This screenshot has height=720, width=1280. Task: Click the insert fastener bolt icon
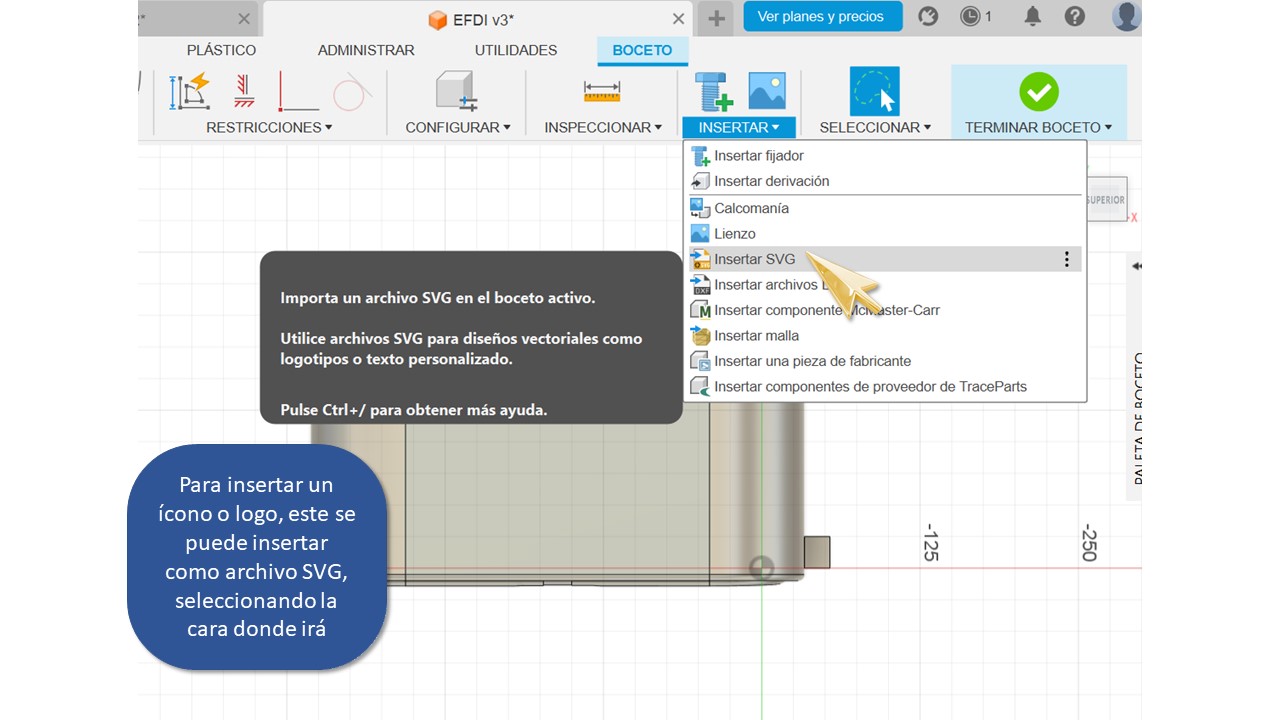point(715,92)
